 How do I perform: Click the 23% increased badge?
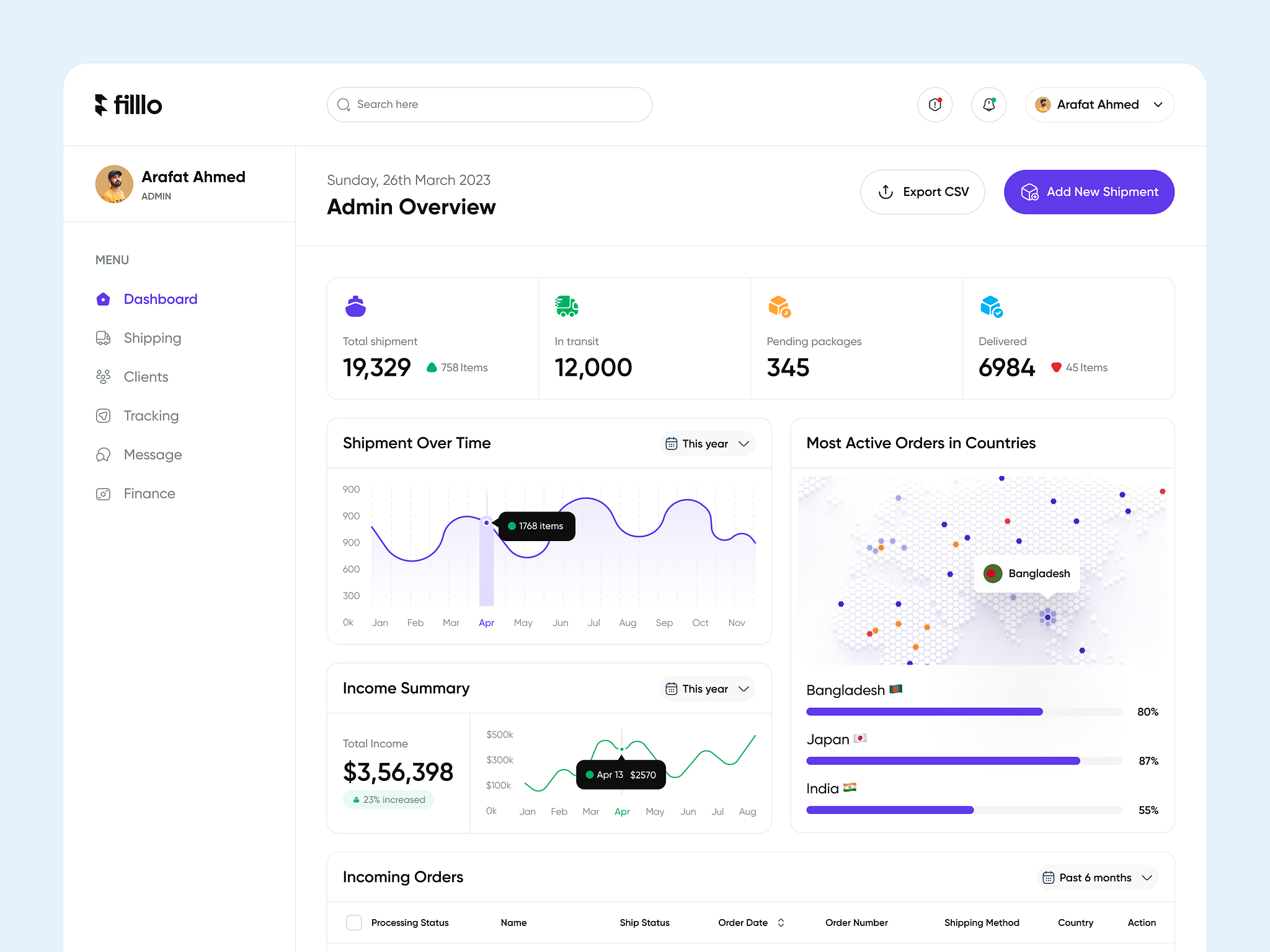pos(388,800)
